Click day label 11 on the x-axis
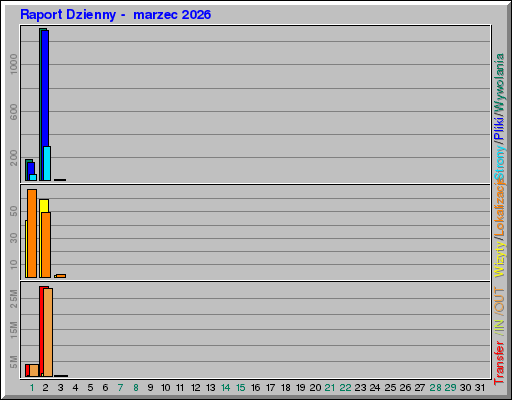512x400 pixels. 180,388
